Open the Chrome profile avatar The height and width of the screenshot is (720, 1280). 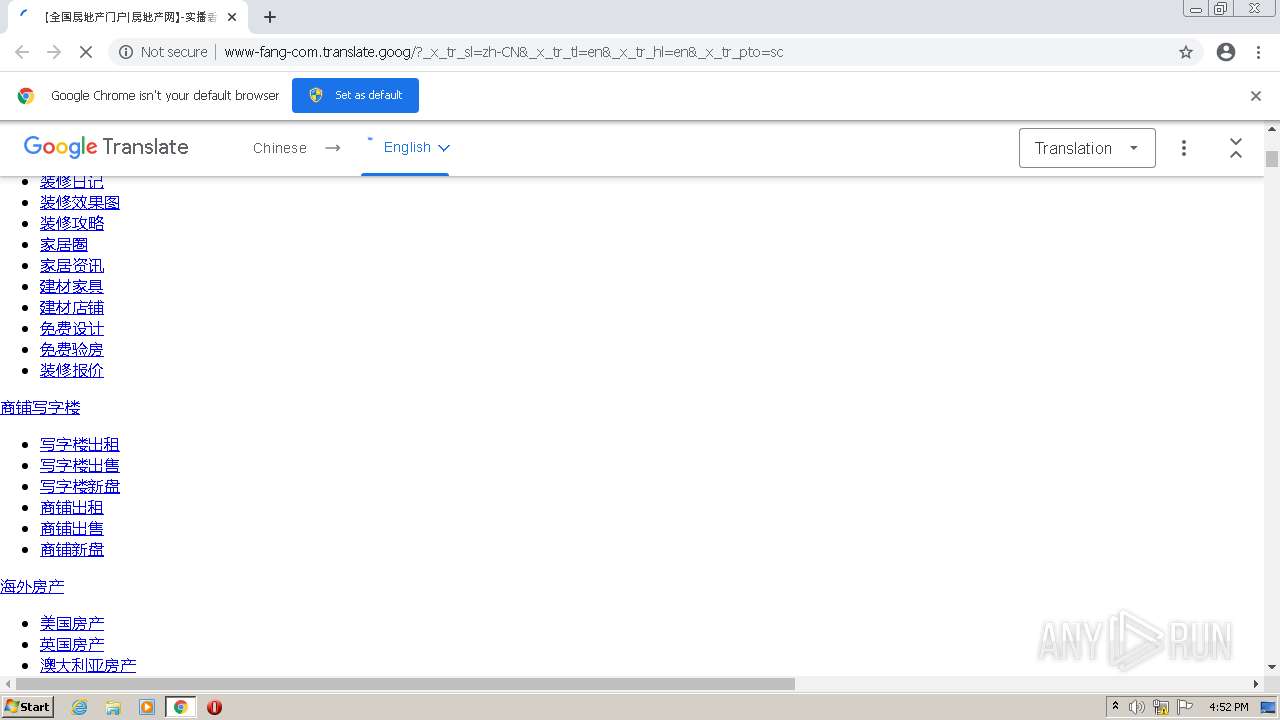click(1226, 52)
